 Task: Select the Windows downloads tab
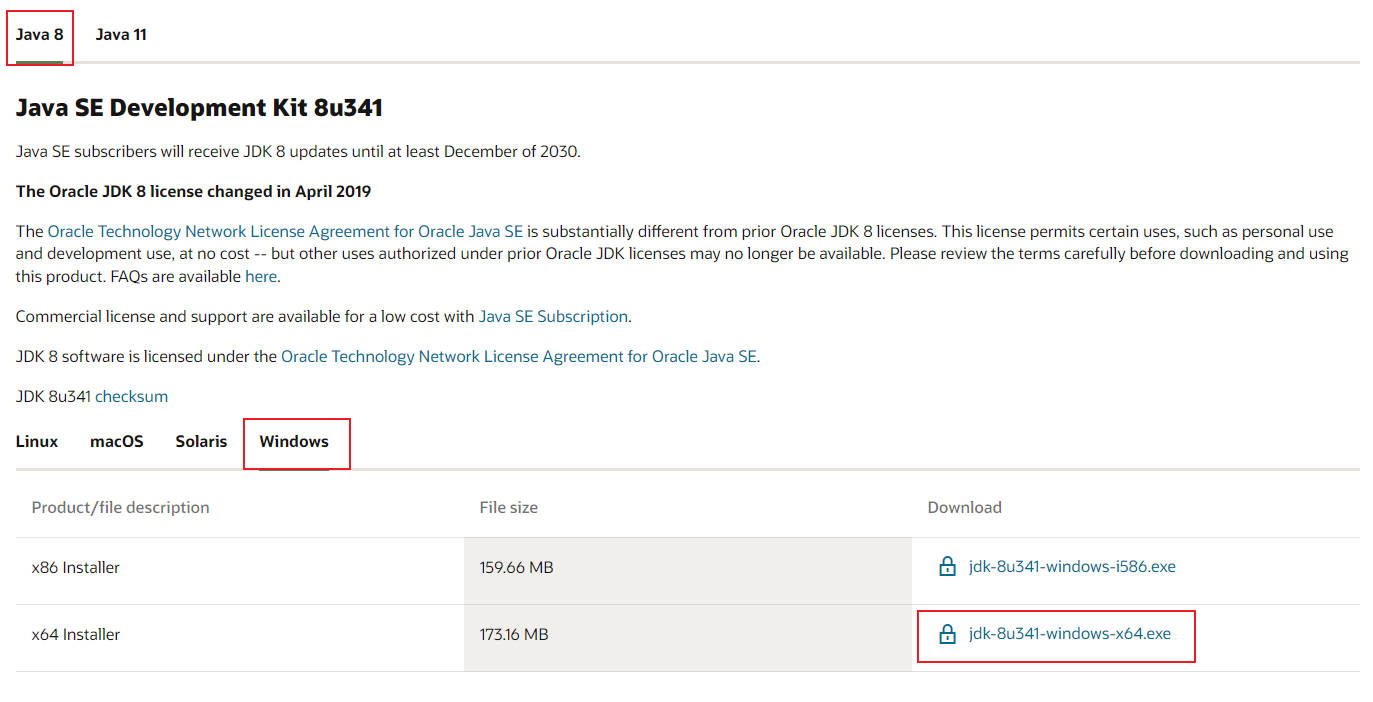tap(294, 441)
